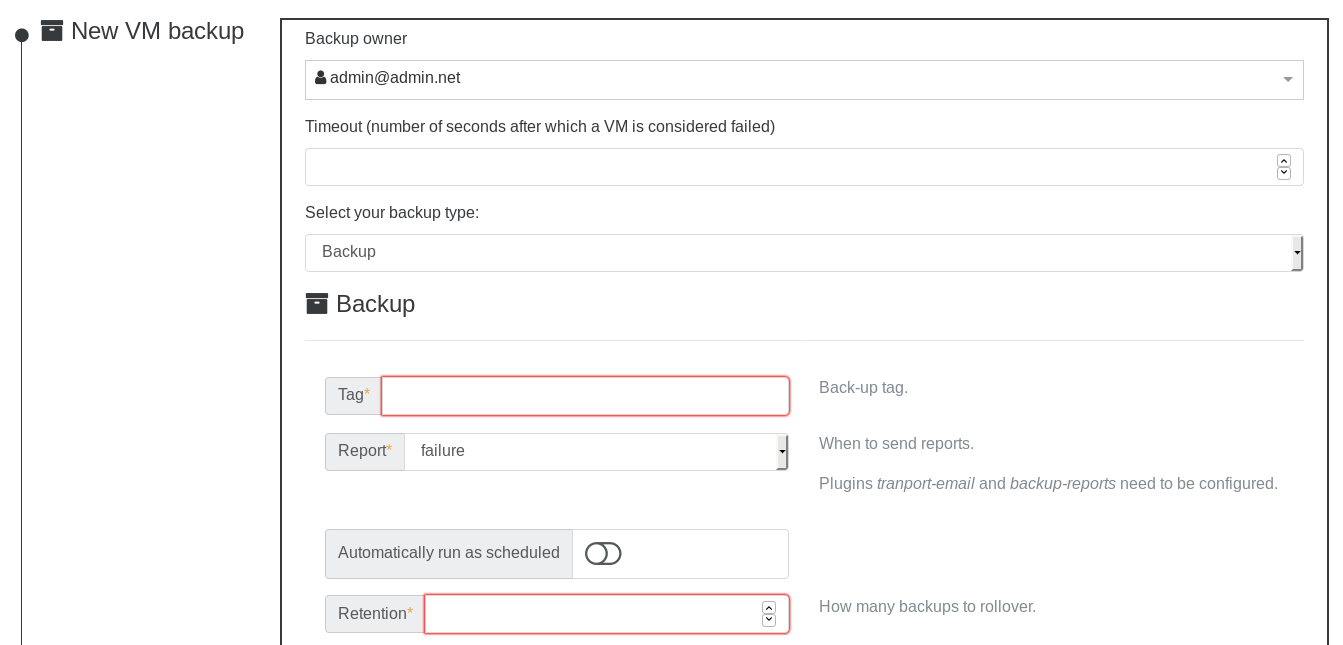Viewport: 1343px width, 645px height.
Task: Click into the Retention number field
Action: point(592,614)
